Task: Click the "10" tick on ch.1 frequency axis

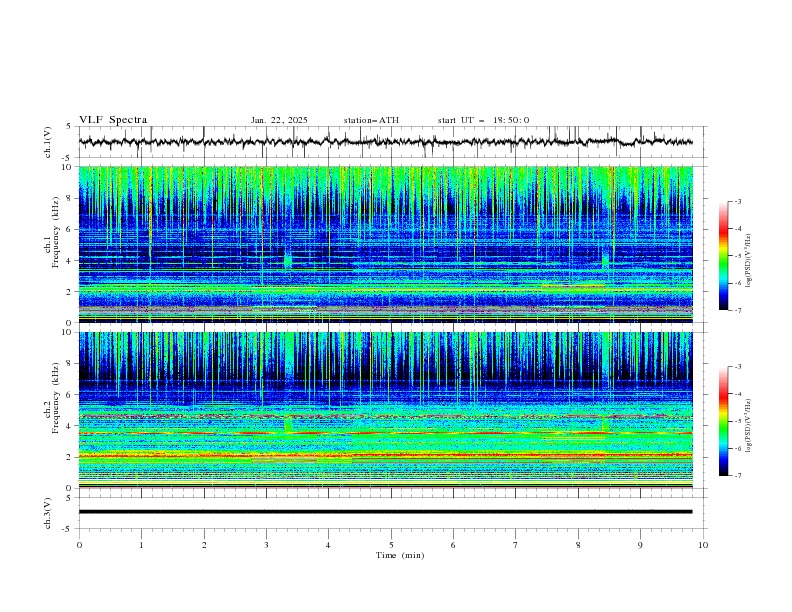Action: [x=69, y=167]
